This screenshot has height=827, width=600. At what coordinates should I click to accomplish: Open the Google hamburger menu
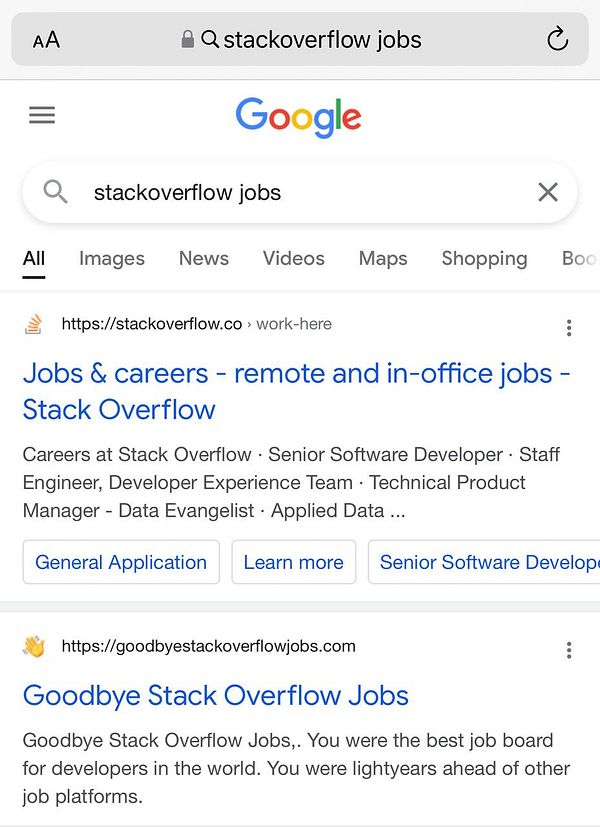42,115
